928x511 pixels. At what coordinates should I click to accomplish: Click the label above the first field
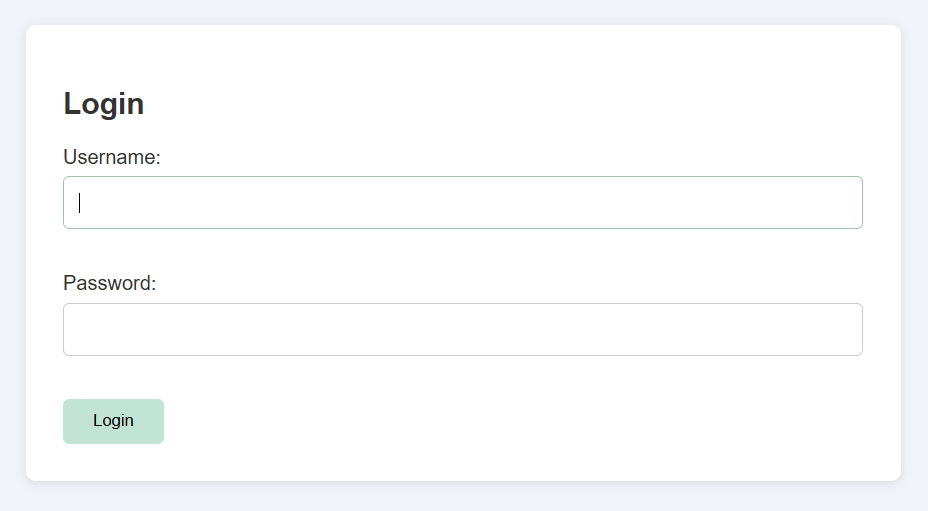[x=112, y=157]
